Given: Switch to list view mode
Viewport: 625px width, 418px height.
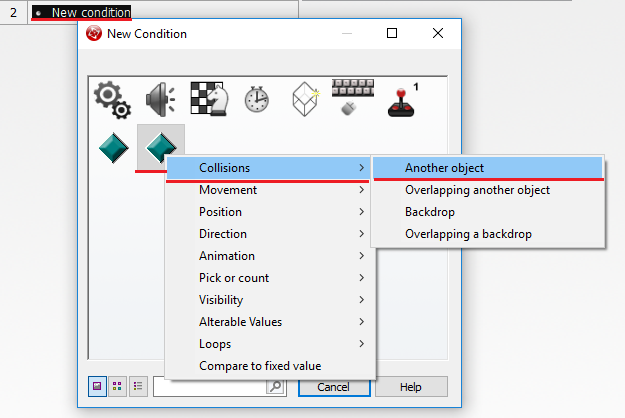Looking at the screenshot, I should (138, 386).
